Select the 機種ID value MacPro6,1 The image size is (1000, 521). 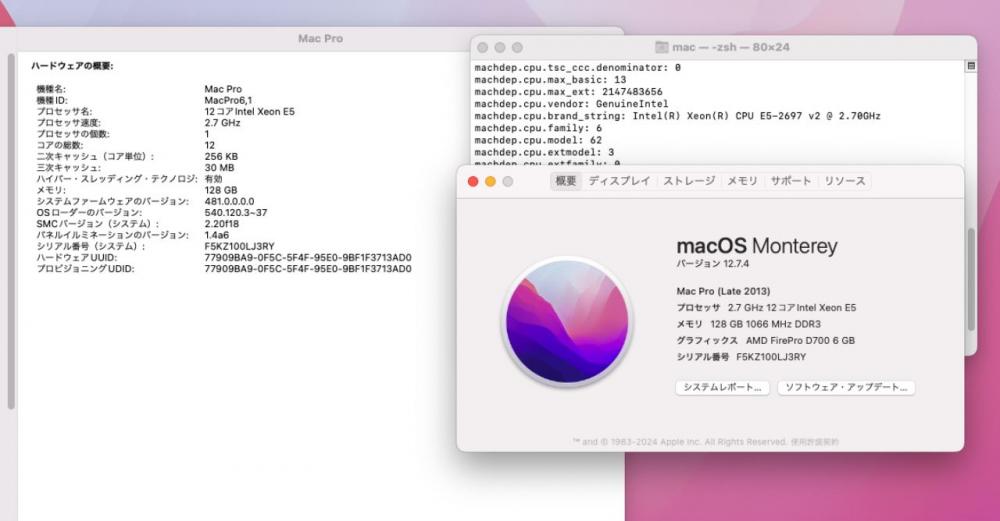tap(228, 100)
